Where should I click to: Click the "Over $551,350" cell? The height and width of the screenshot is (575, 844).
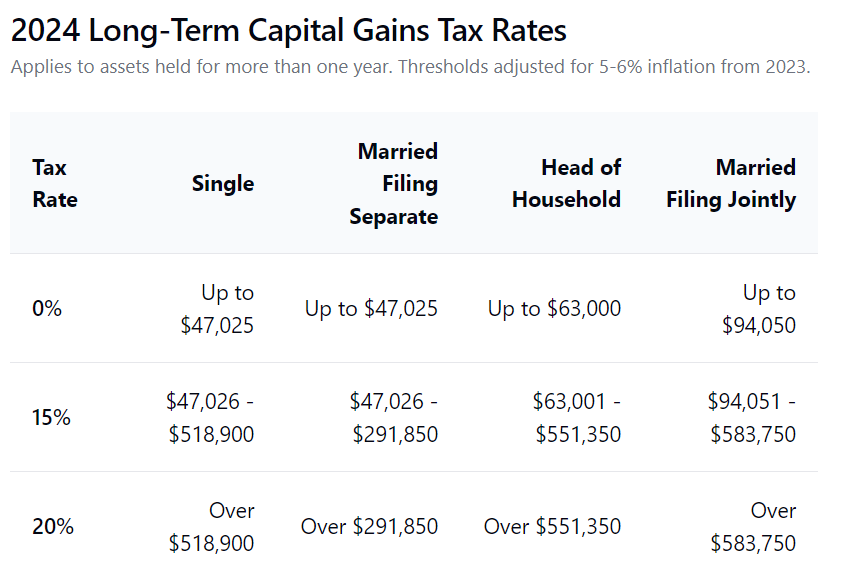click(x=552, y=527)
